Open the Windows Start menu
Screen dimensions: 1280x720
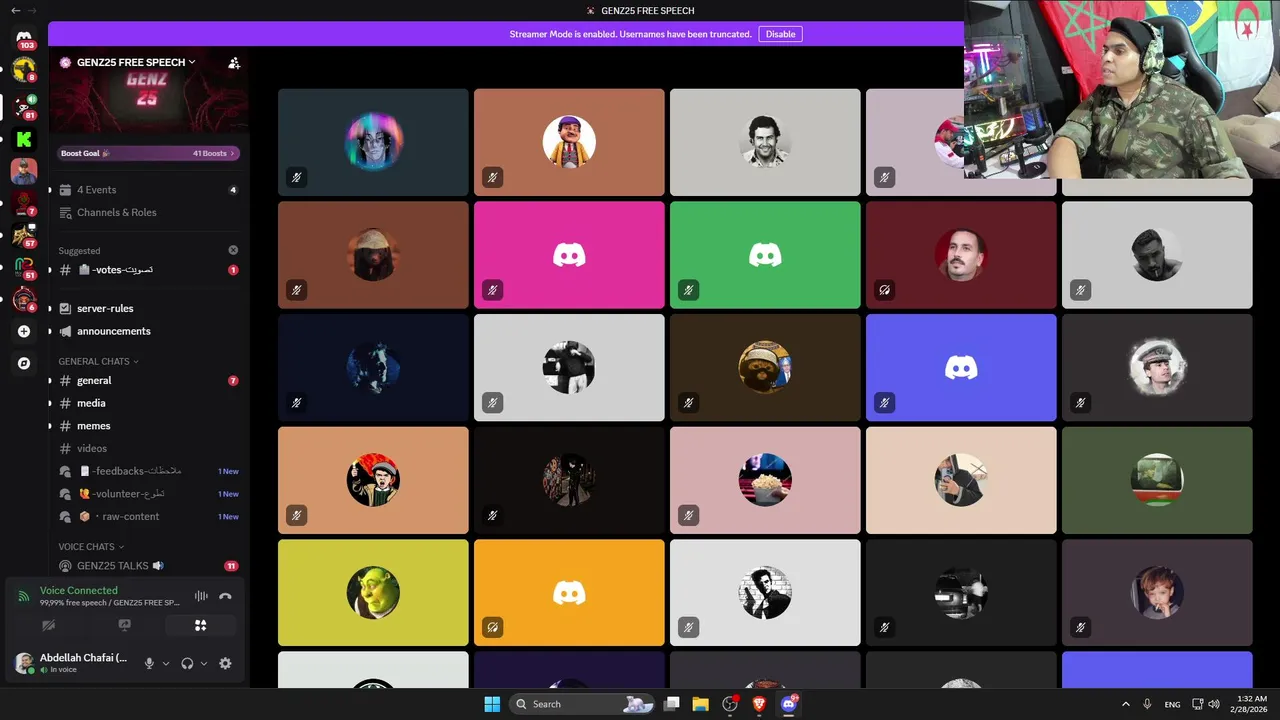(x=492, y=704)
